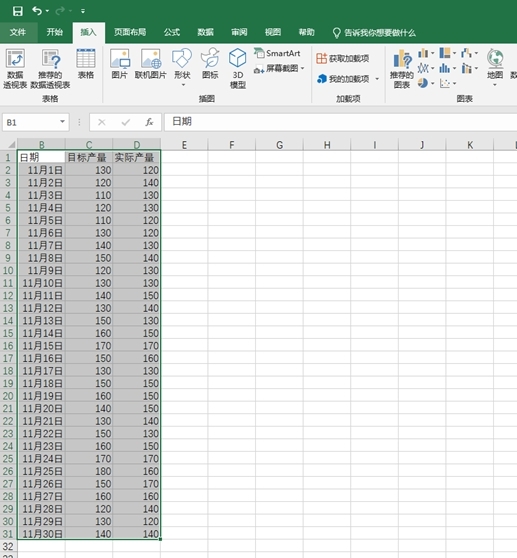
Task: Click cell B1 containing 日期
Action: coord(41,157)
